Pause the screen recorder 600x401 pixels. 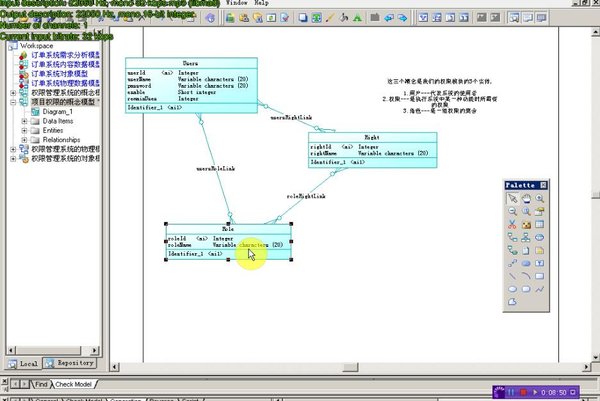511,392
